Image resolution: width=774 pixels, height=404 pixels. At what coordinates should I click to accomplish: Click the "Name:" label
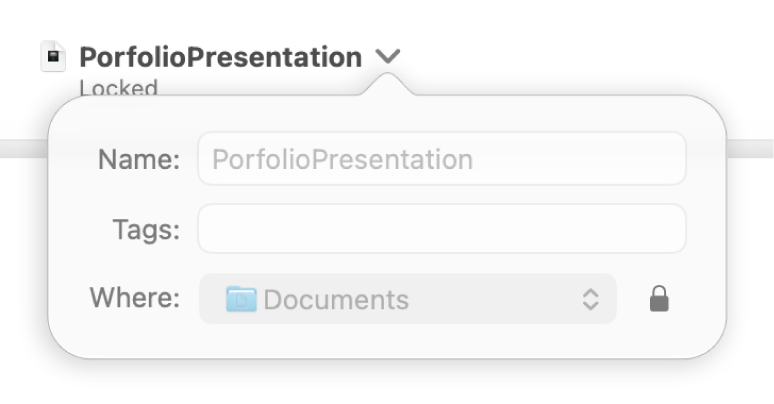(x=139, y=159)
